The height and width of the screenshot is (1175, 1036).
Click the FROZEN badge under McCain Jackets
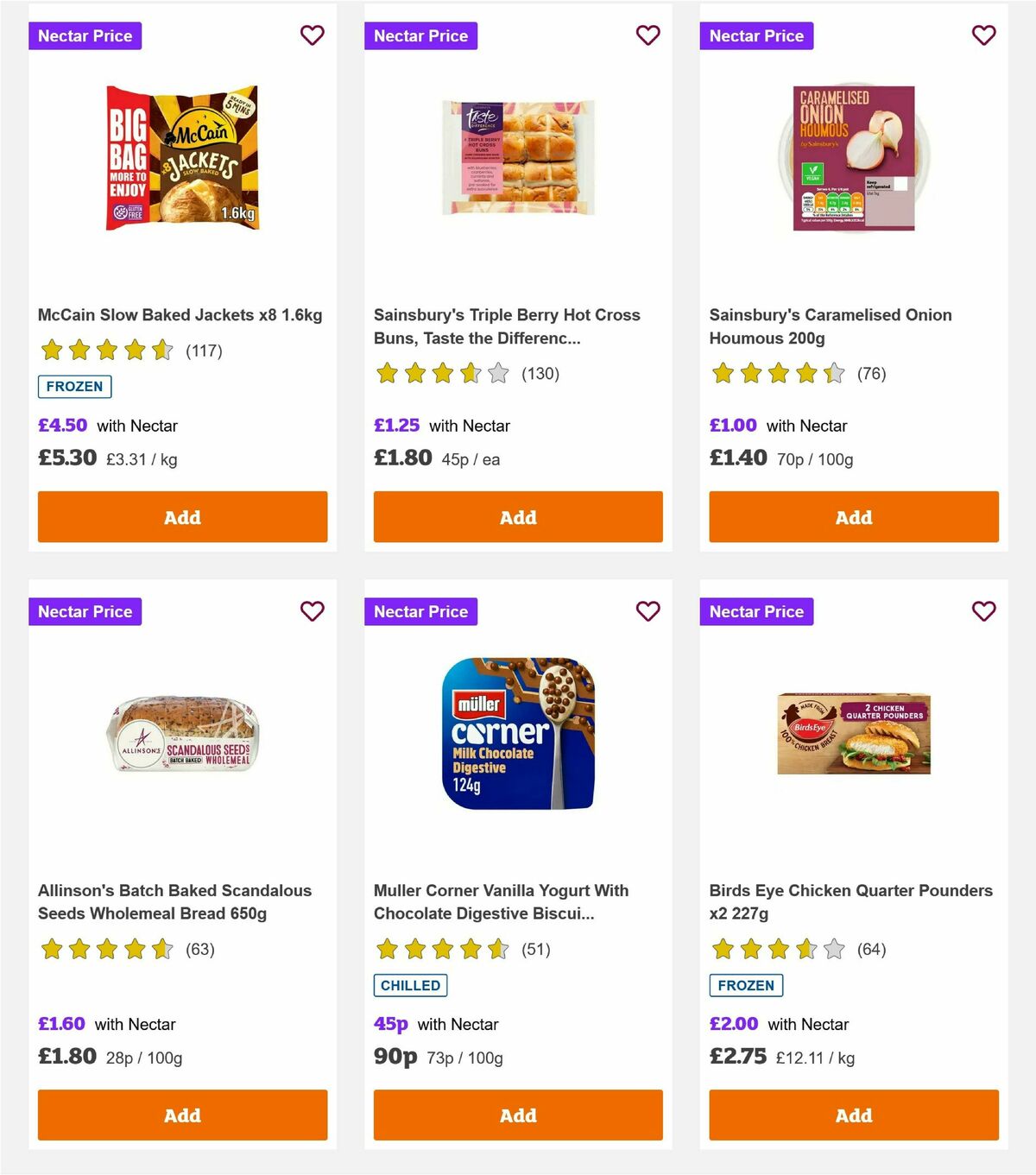(x=74, y=387)
